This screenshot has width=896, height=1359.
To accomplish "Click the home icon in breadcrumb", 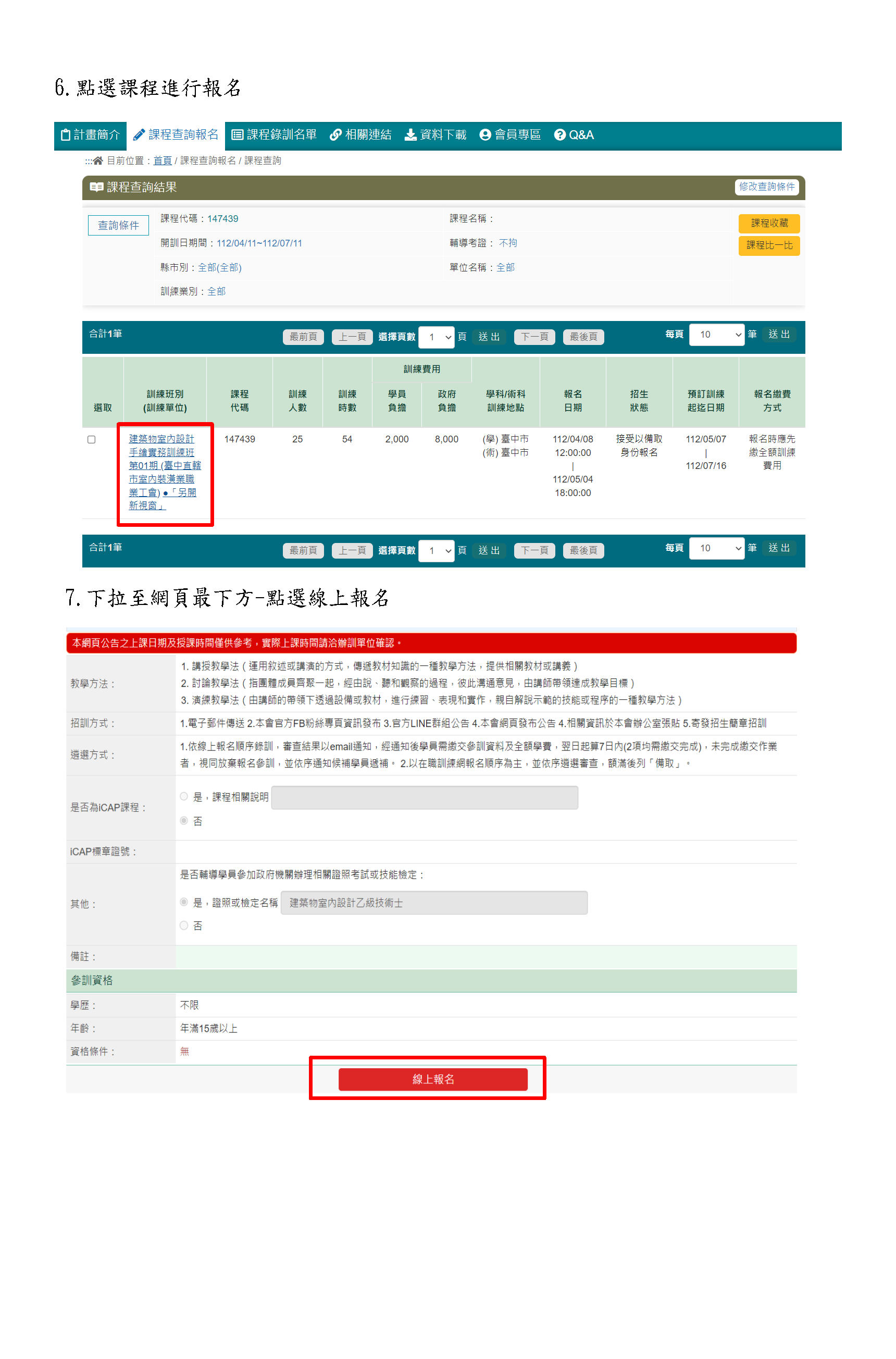I will point(98,161).
